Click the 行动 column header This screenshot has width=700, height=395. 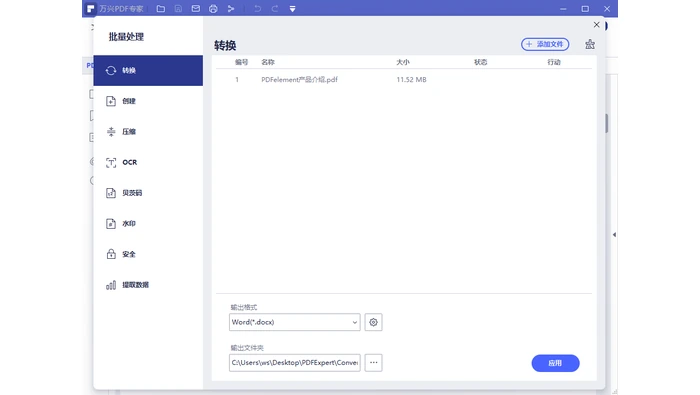point(554,62)
